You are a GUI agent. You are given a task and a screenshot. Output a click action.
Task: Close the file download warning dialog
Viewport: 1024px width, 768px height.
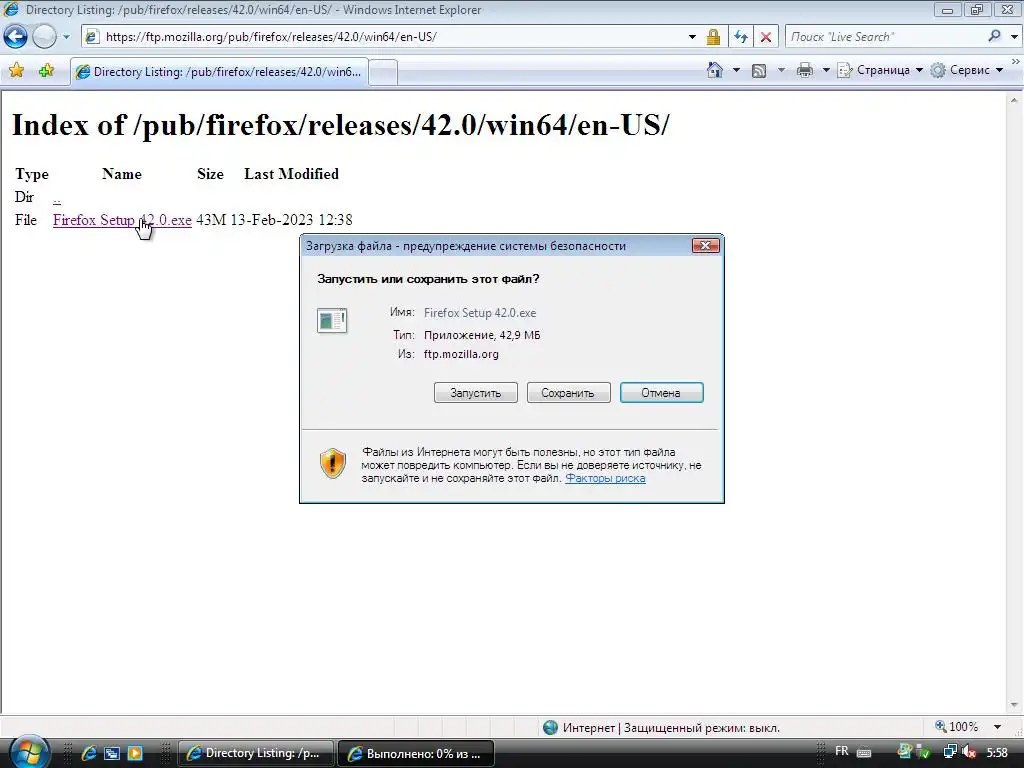(x=705, y=246)
